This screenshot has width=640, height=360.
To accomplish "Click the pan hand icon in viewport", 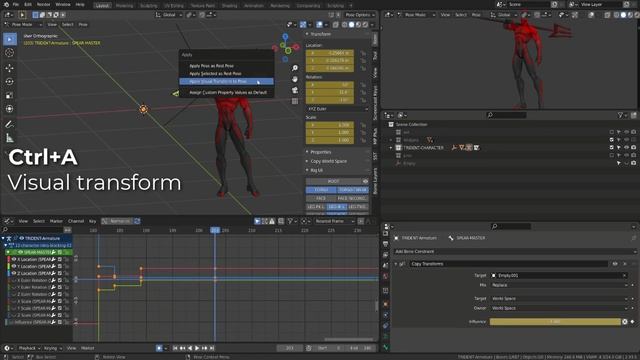I will (295, 79).
